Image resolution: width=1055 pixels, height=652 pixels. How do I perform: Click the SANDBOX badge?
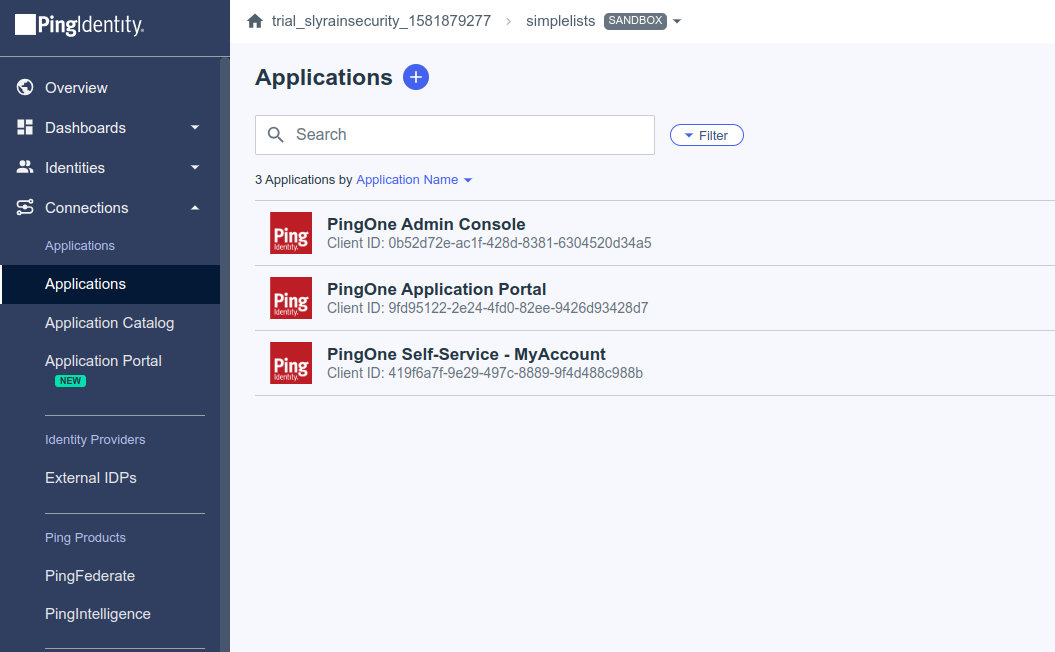(x=635, y=21)
